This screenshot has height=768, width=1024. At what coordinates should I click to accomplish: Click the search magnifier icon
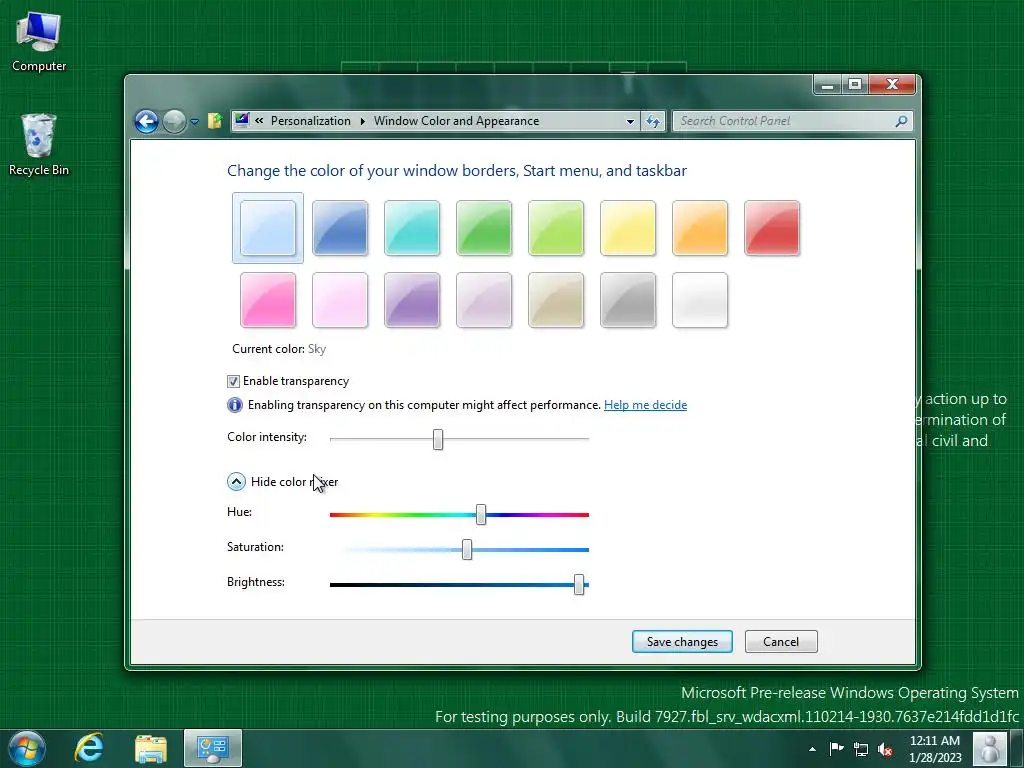902,121
